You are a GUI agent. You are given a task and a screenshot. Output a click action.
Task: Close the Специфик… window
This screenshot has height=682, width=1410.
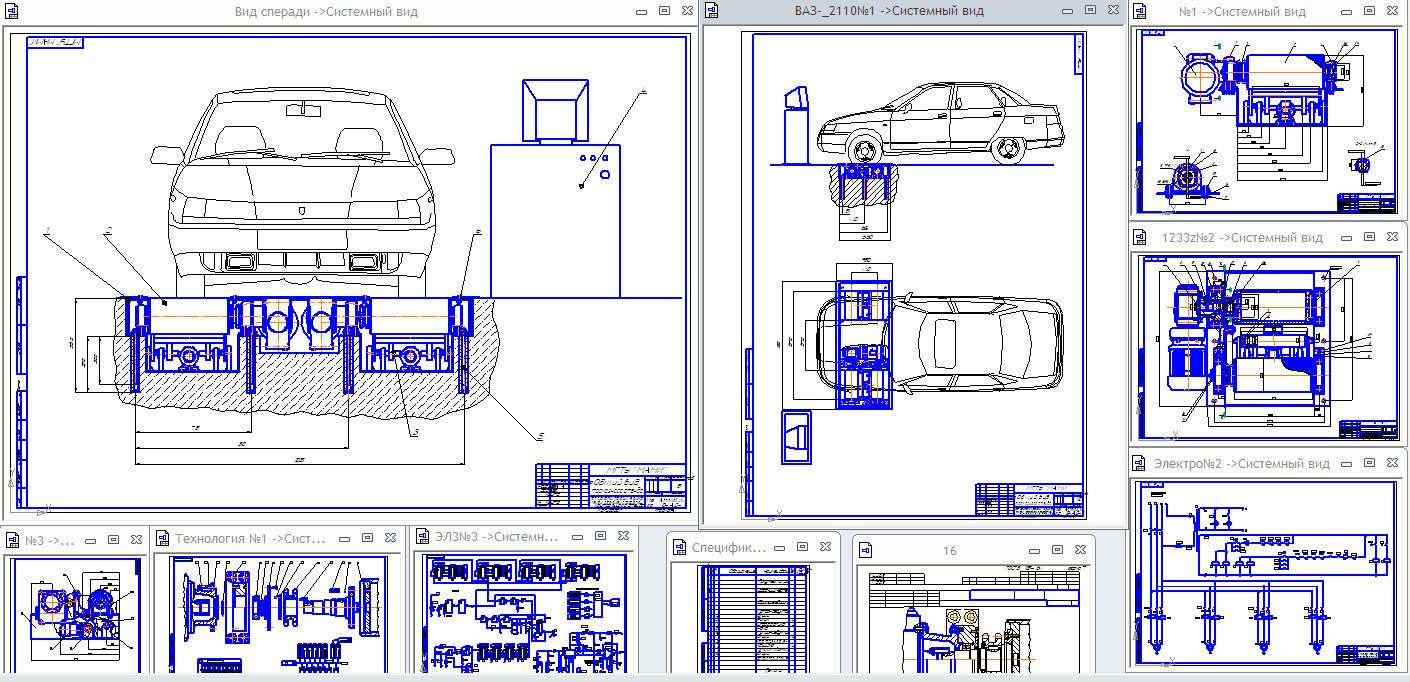[826, 547]
